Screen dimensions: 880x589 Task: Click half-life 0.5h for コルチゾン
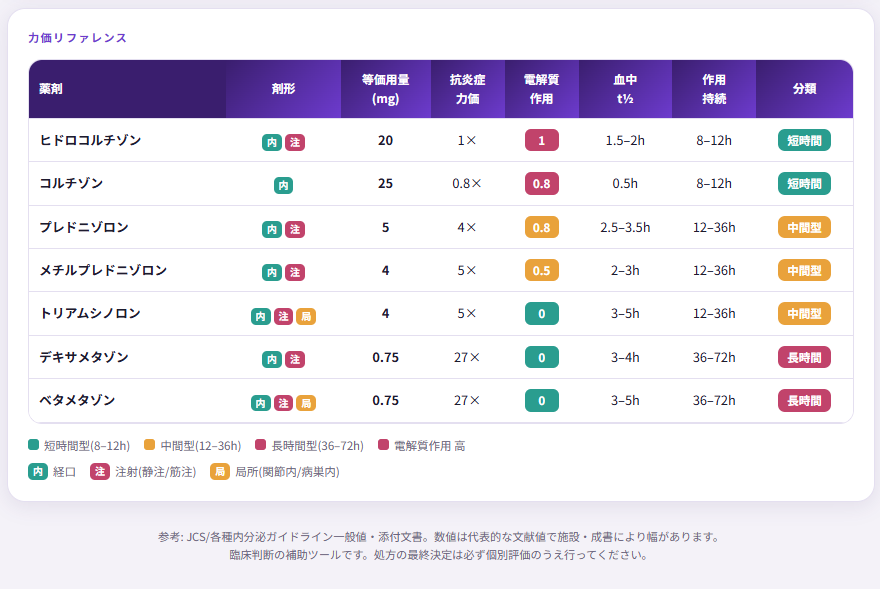click(x=625, y=184)
